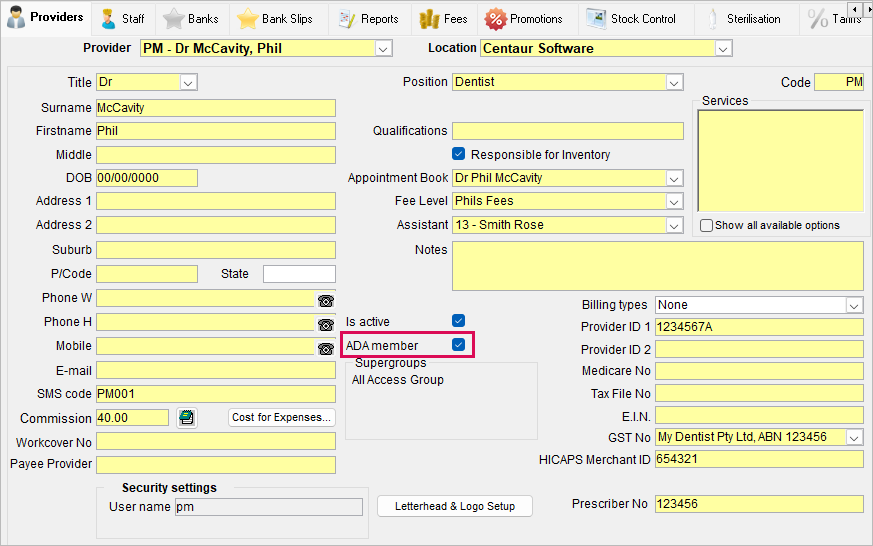Image resolution: width=873 pixels, height=546 pixels.
Task: Click the Workcover No field
Action: [216, 441]
